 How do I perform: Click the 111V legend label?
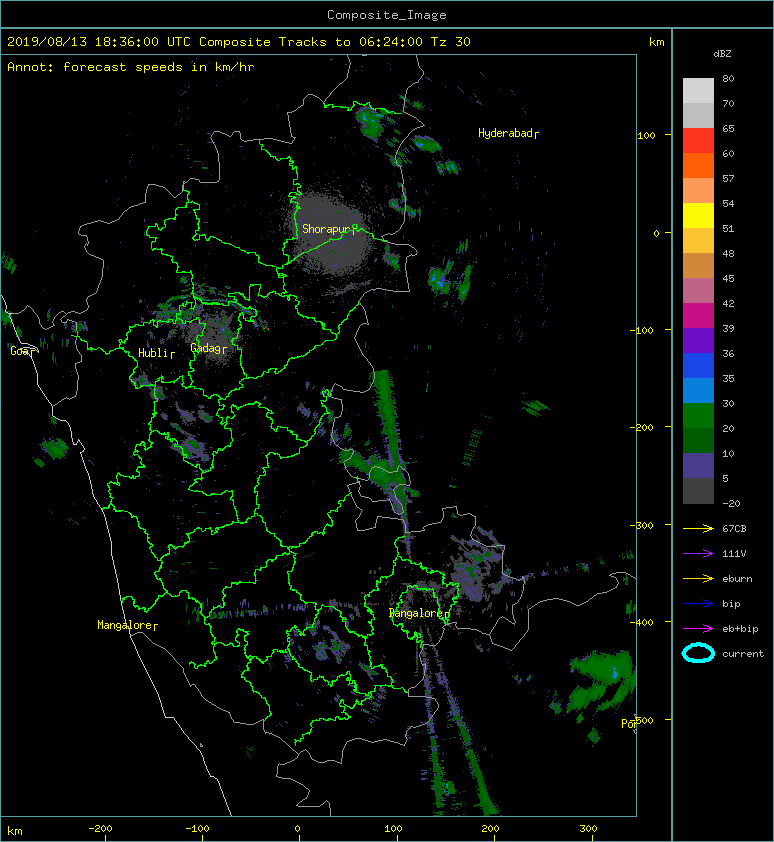coord(734,554)
